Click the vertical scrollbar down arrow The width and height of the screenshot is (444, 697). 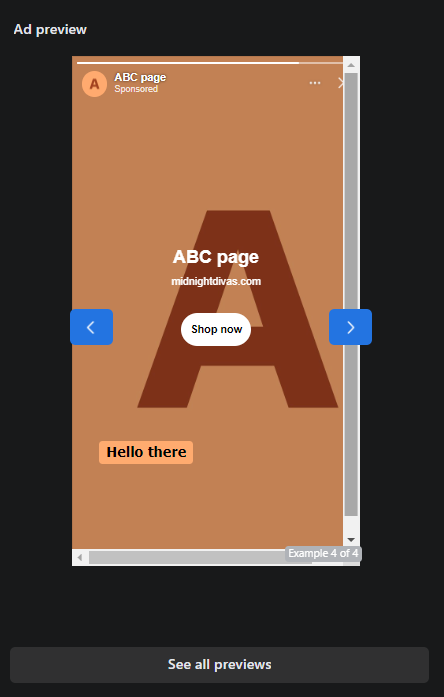pos(351,540)
